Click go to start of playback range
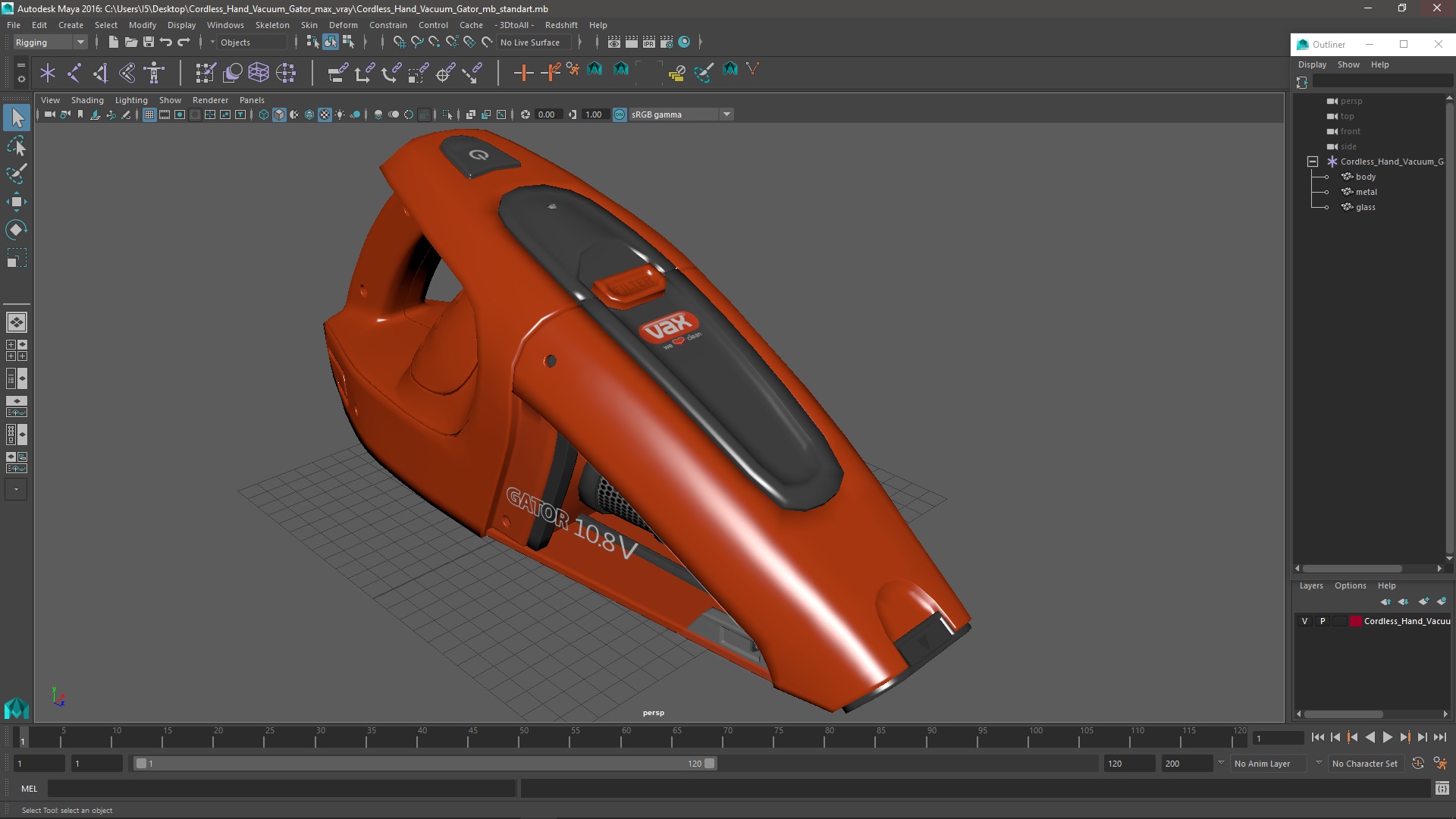The height and width of the screenshot is (819, 1456). click(x=1317, y=737)
